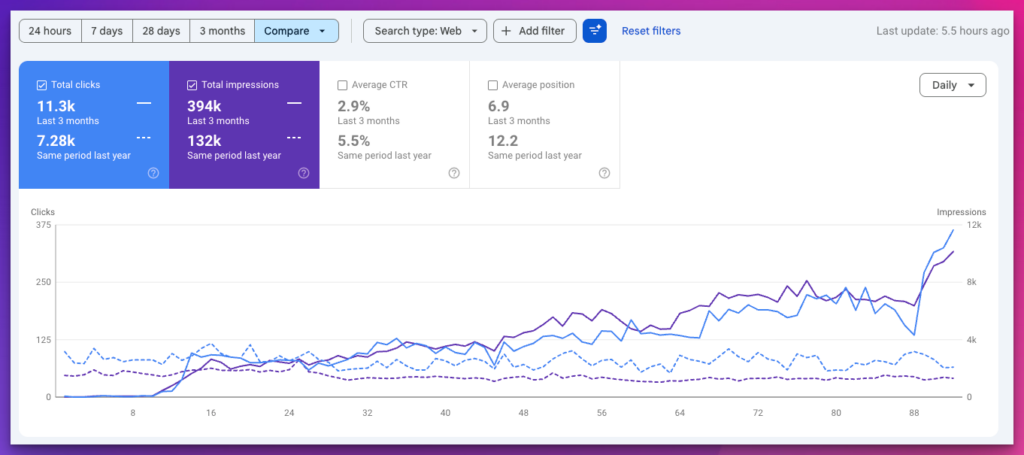The height and width of the screenshot is (455, 1024).
Task: Enable the Average CTR checkbox
Action: tap(342, 85)
